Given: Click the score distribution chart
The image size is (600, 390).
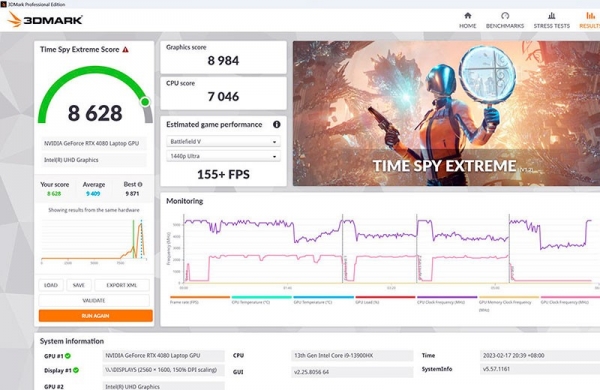Looking at the screenshot, I should 94,241.
